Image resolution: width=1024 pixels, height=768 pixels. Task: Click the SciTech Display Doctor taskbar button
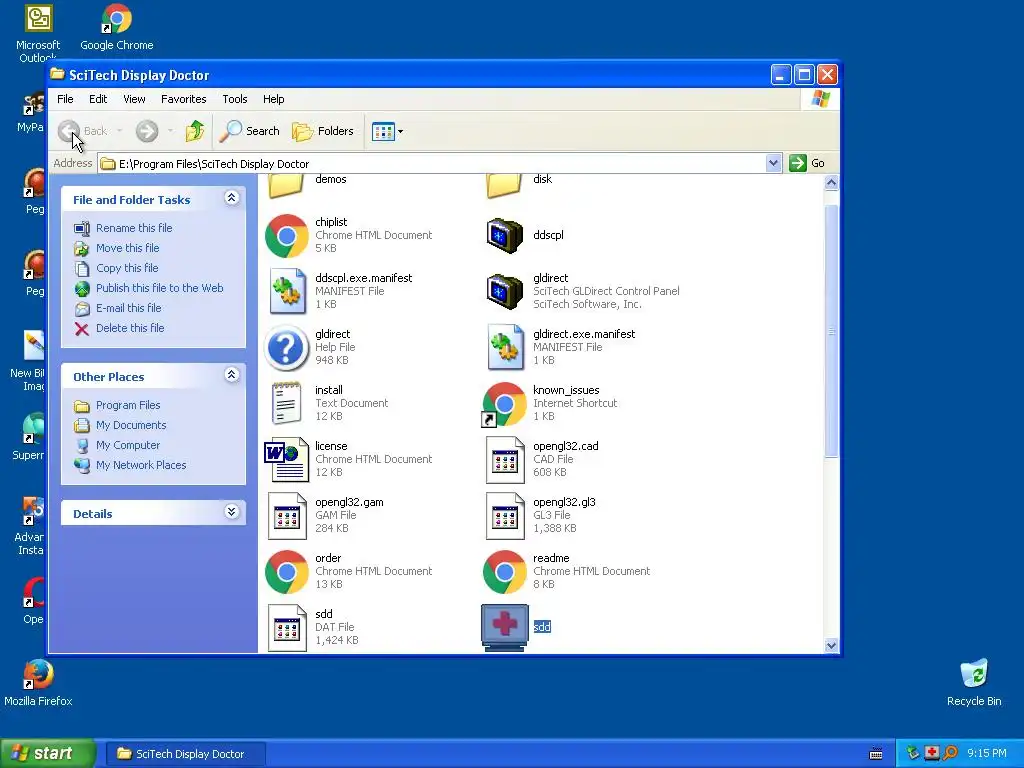click(185, 754)
